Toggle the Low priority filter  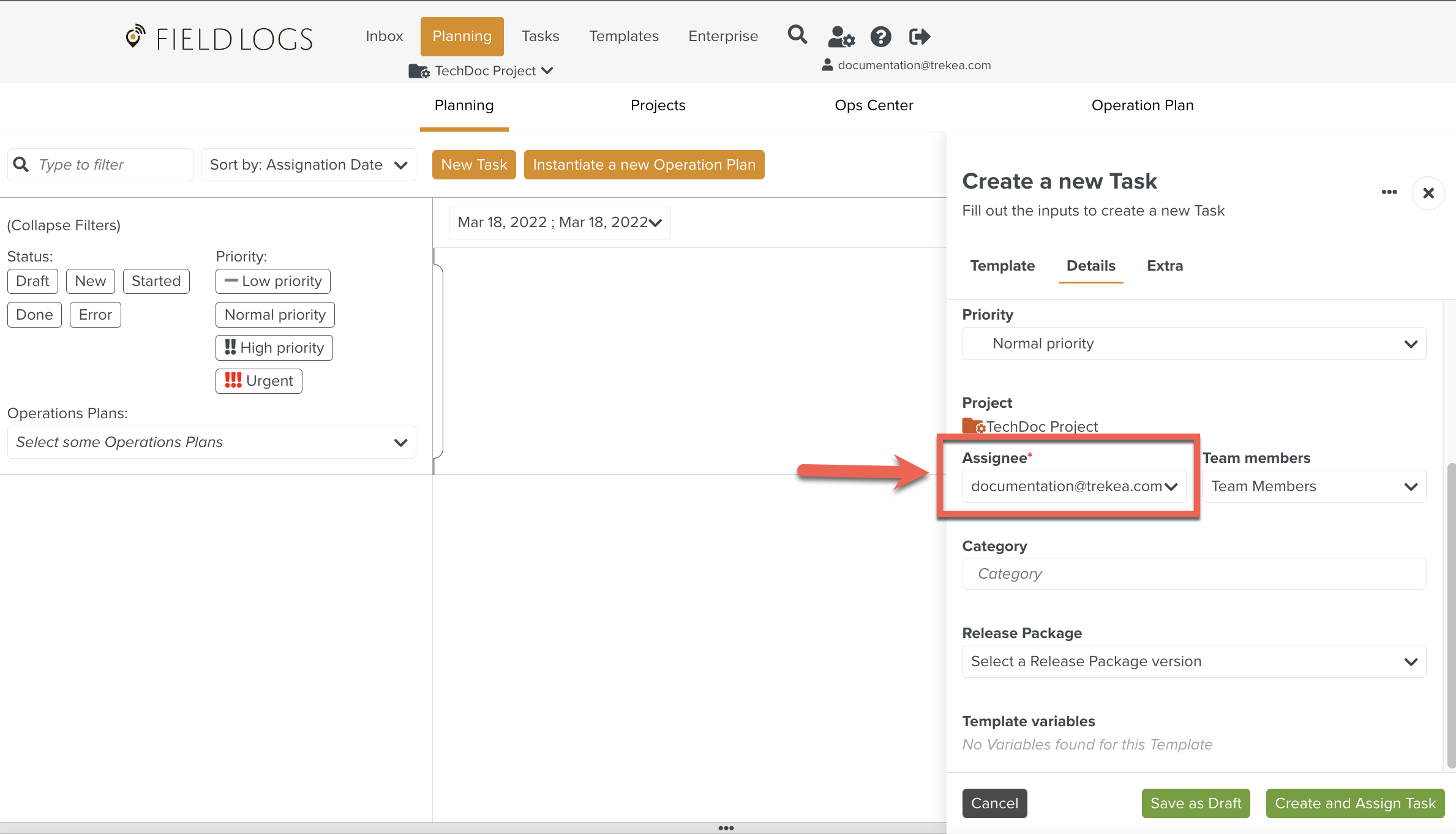(x=273, y=281)
